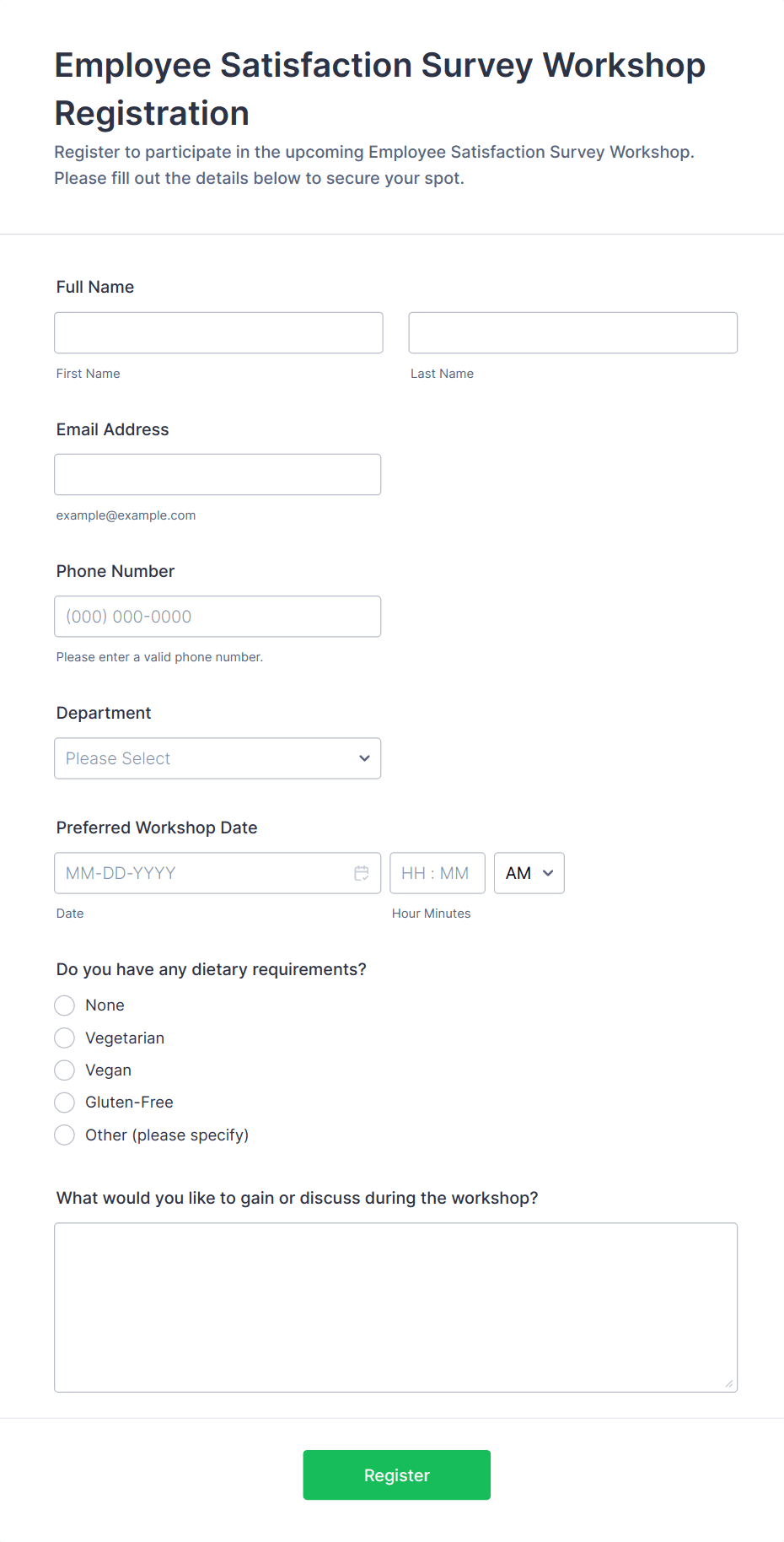Click the AM/PM dropdown arrow
Viewport: 784px width, 1542px height.
click(548, 873)
